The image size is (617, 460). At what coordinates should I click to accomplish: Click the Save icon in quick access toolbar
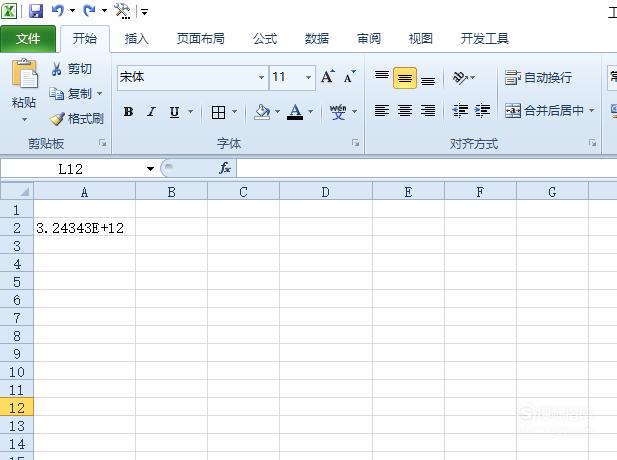pos(36,11)
